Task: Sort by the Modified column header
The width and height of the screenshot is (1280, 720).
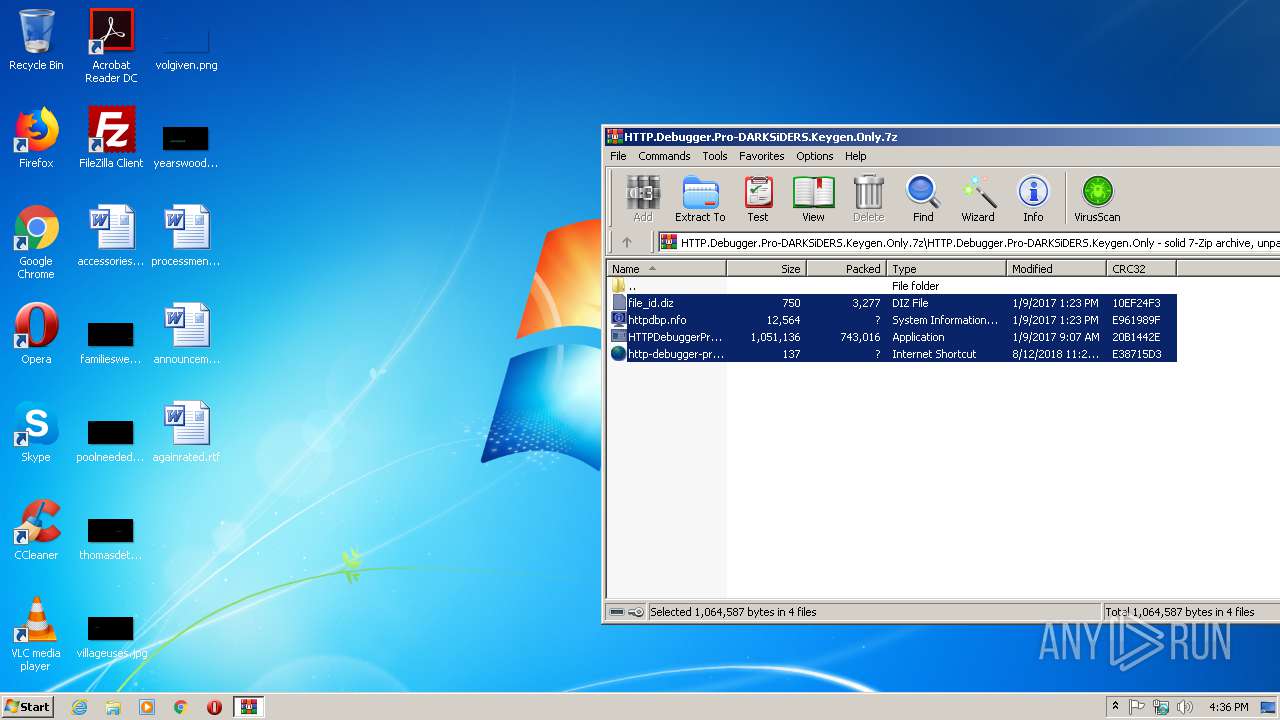Action: coord(1056,269)
